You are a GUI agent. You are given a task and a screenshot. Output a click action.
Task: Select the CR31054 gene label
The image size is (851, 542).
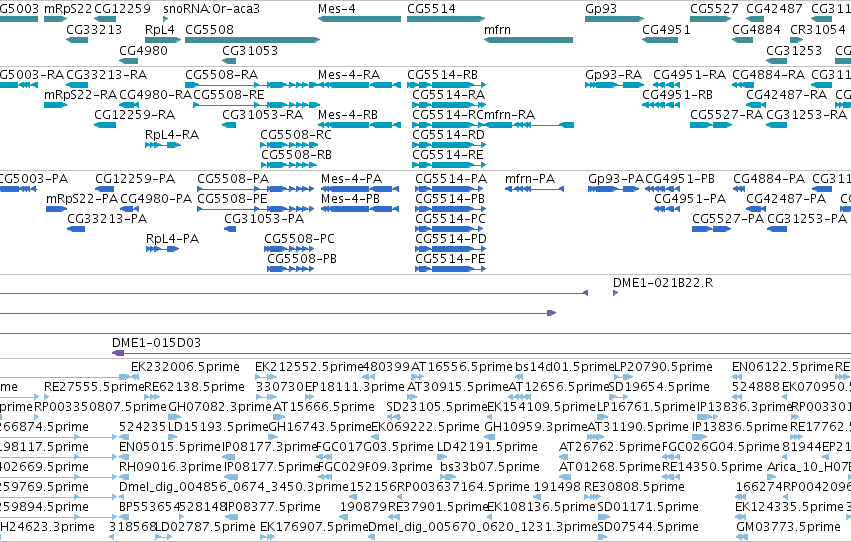coord(817,30)
